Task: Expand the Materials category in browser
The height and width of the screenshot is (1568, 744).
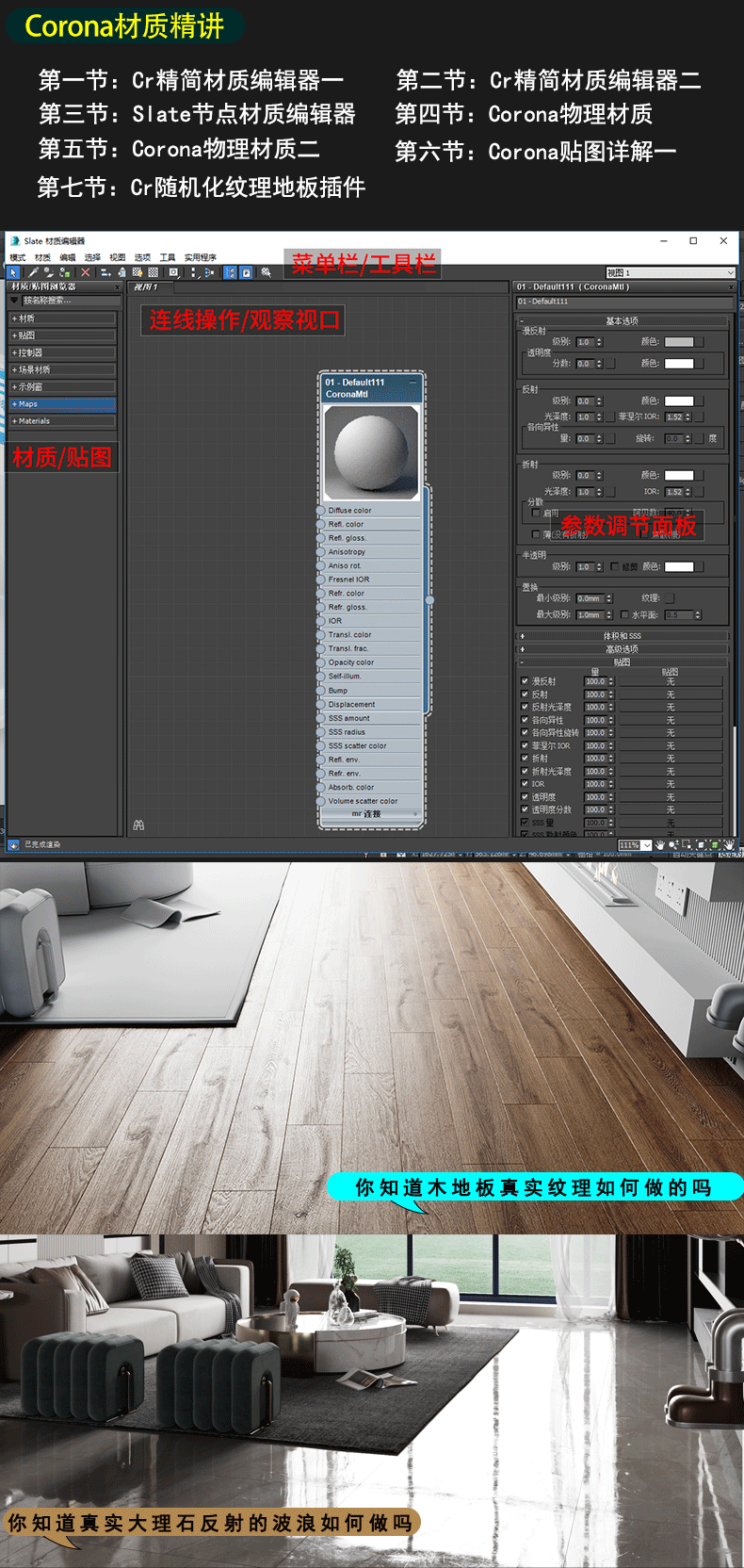Action: pos(62,420)
